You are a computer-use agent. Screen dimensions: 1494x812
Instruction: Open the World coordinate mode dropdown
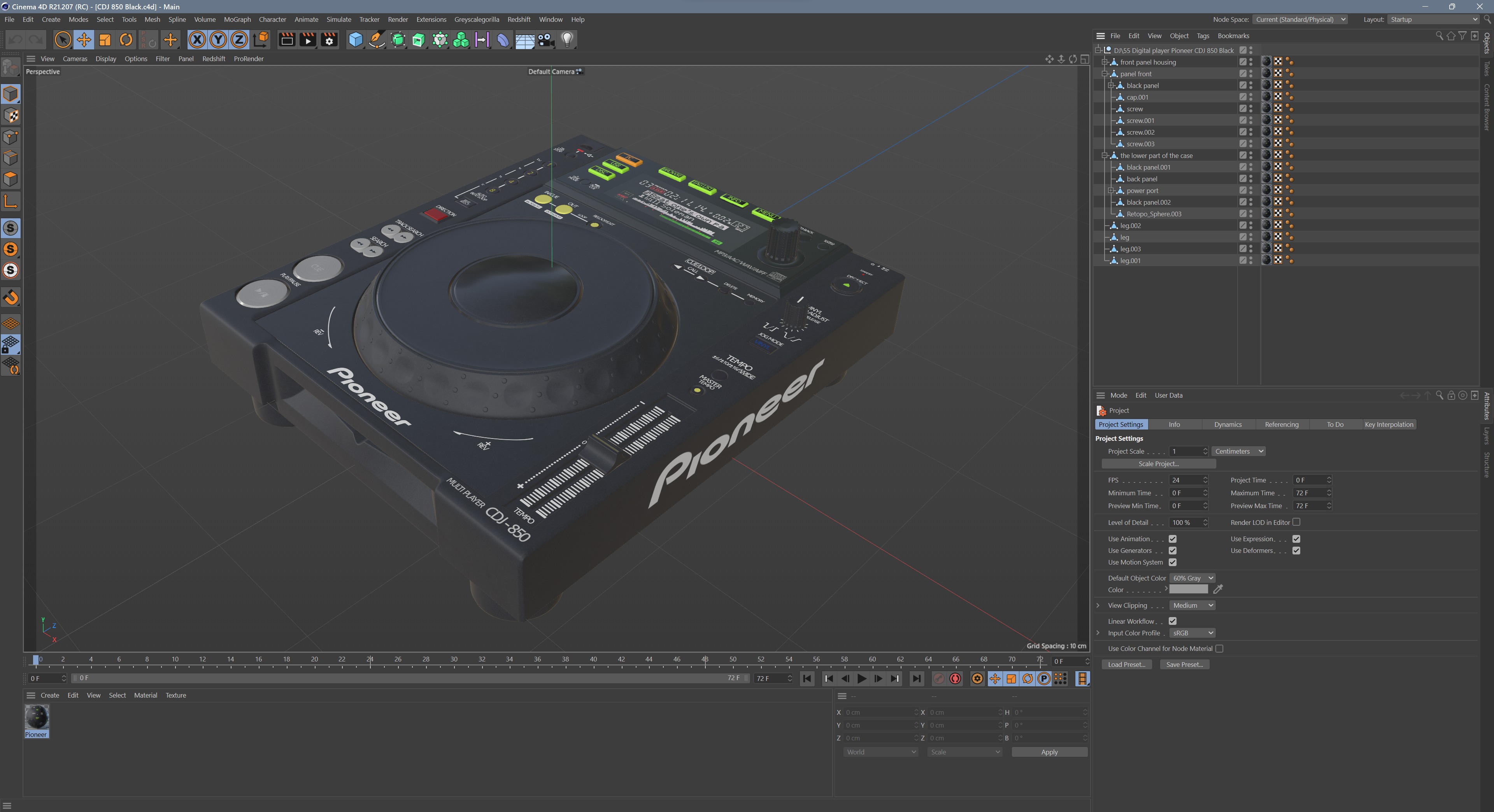point(880,752)
